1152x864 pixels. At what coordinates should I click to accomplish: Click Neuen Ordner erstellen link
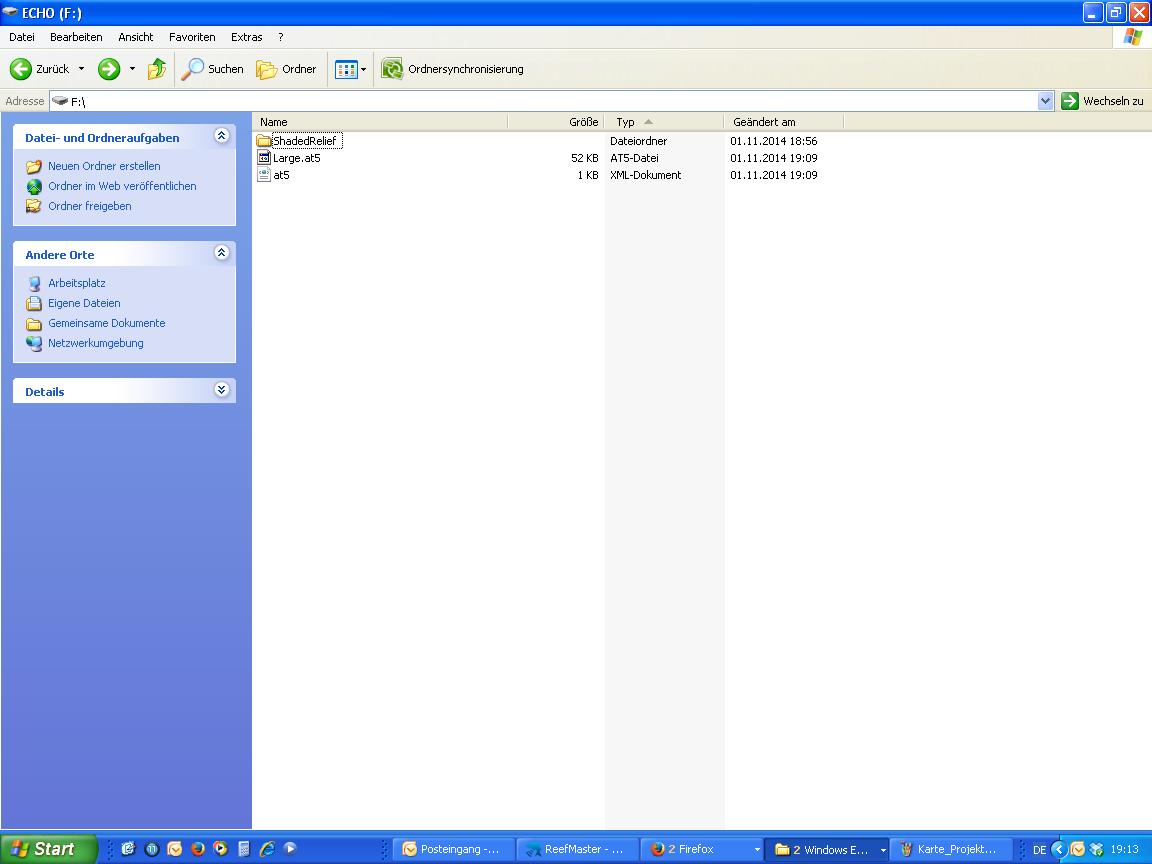[104, 166]
